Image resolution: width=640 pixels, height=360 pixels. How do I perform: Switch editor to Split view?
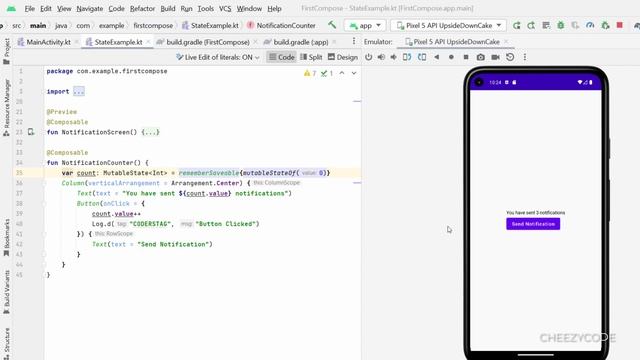coord(311,57)
